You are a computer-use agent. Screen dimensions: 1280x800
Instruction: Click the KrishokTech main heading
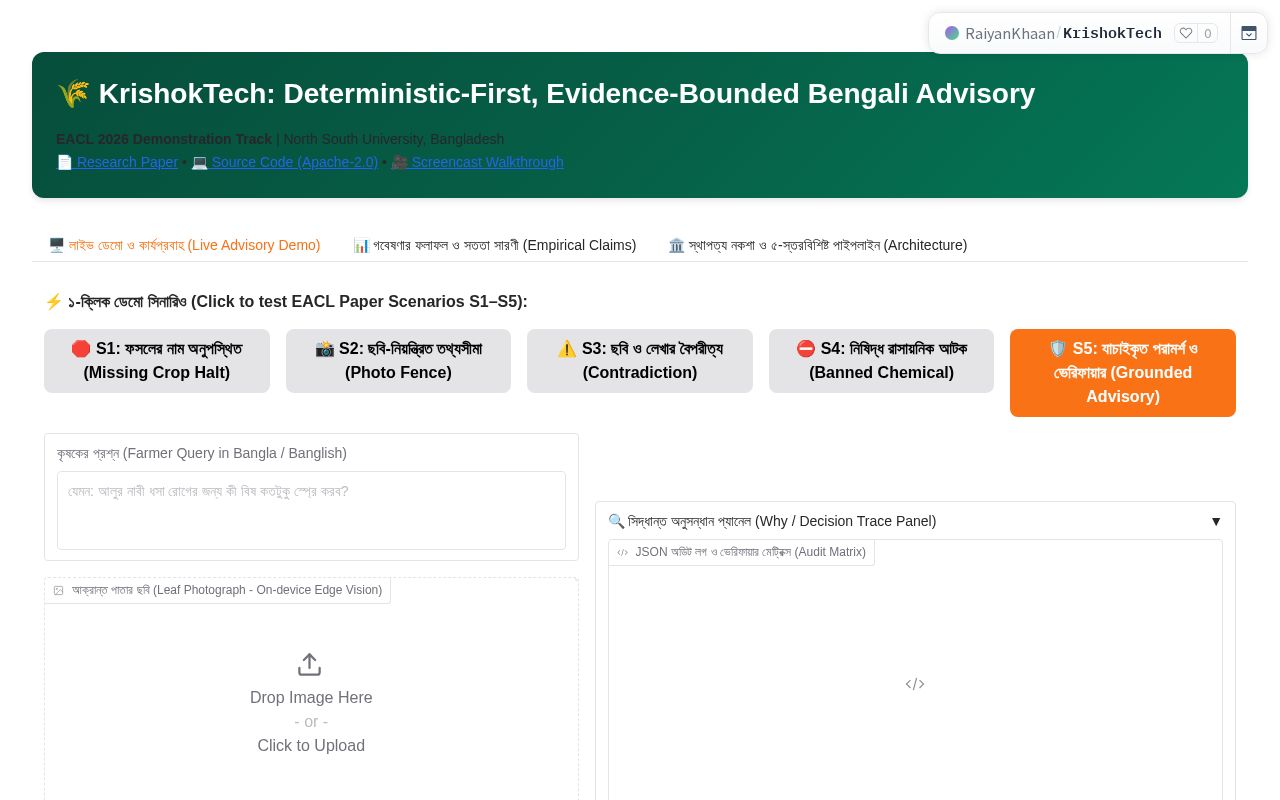click(x=546, y=94)
